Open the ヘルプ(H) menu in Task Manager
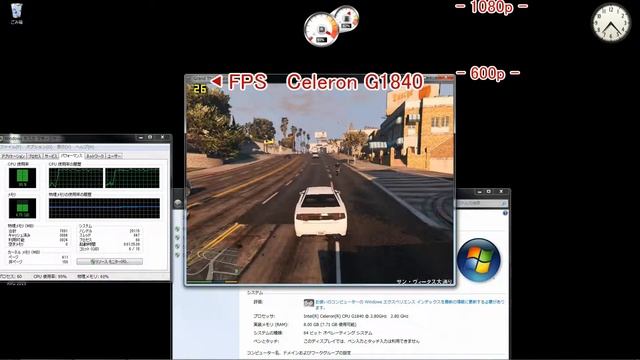The width and height of the screenshot is (640, 360). [x=84, y=147]
